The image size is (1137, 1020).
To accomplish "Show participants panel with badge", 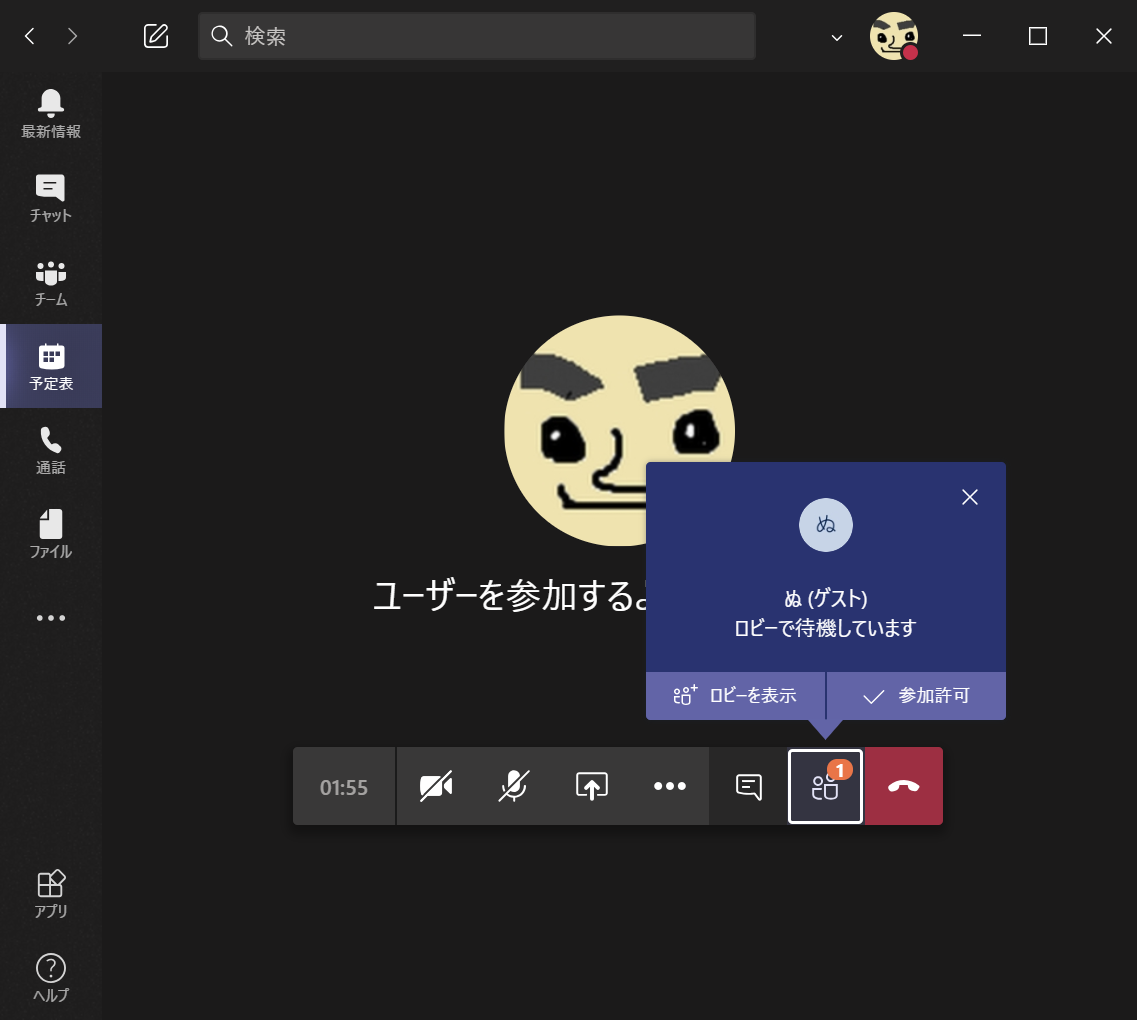I will pos(825,786).
